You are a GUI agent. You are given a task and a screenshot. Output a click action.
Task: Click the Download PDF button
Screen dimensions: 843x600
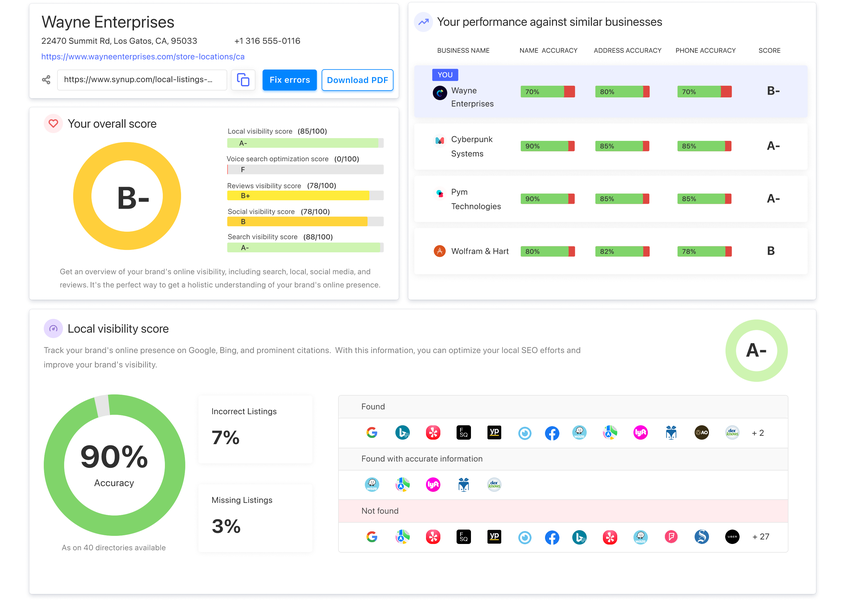358,80
